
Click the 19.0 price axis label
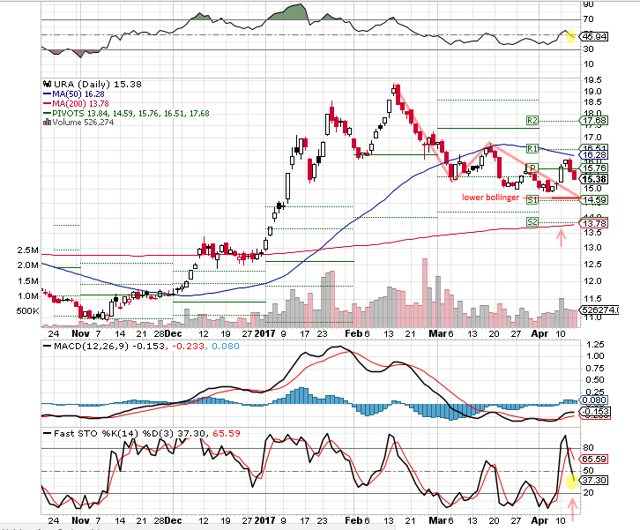592,91
